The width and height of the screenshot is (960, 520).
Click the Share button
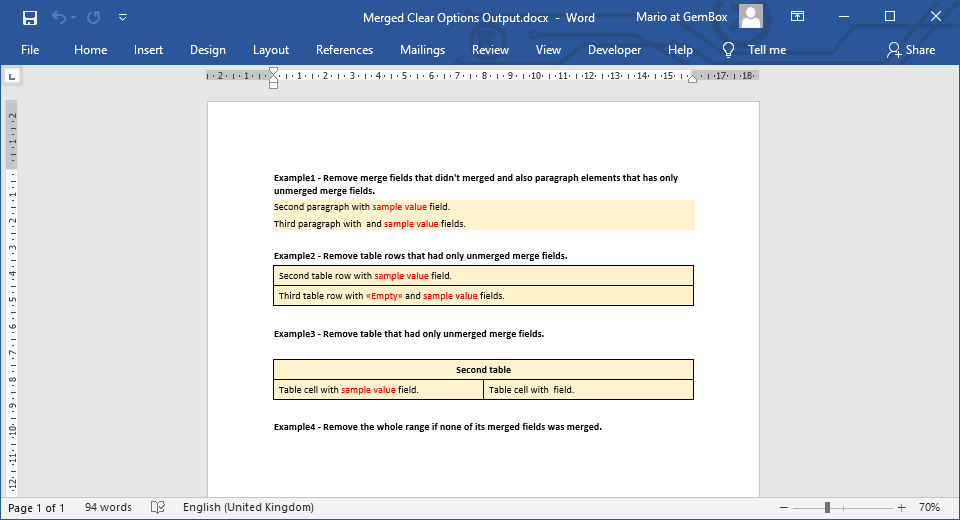pyautogui.click(x=910, y=50)
